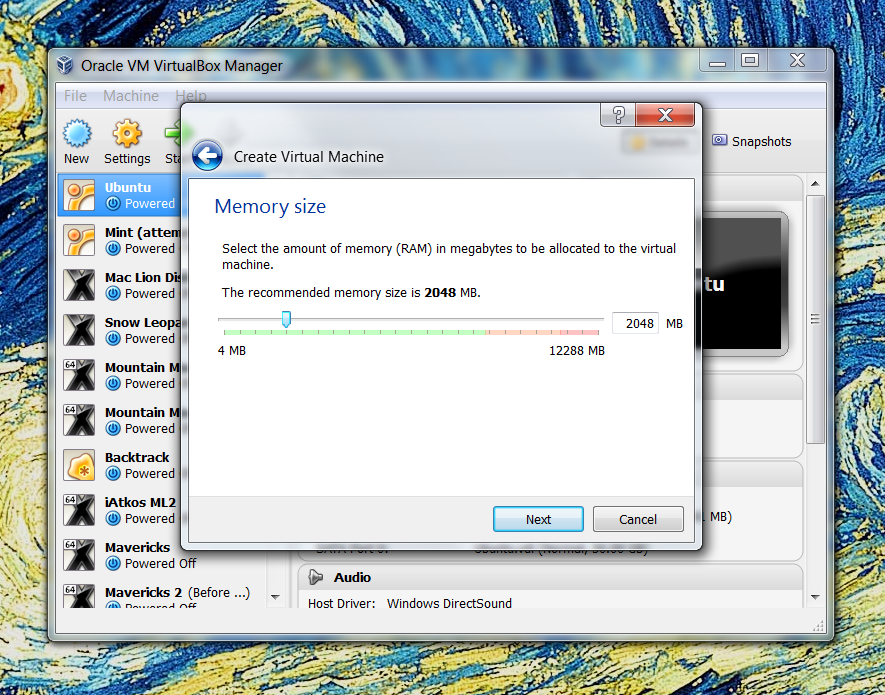The width and height of the screenshot is (885, 695).
Task: Select the Snow Leopard VM icon
Action: pyautogui.click(x=79, y=330)
